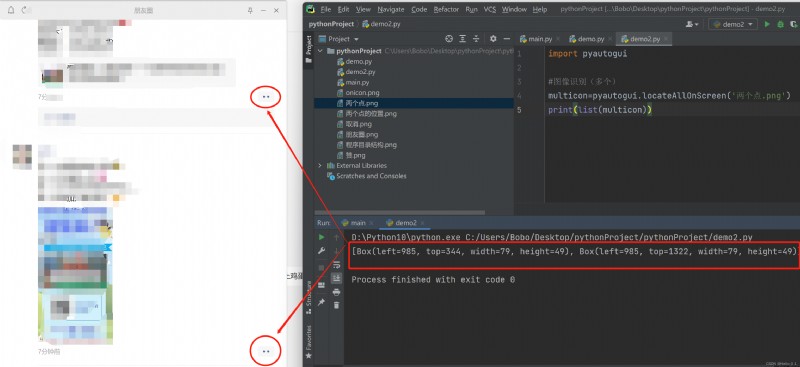The width and height of the screenshot is (800, 367).
Task: Run demo2 with the green toolbar Run button
Action: (x=767, y=24)
